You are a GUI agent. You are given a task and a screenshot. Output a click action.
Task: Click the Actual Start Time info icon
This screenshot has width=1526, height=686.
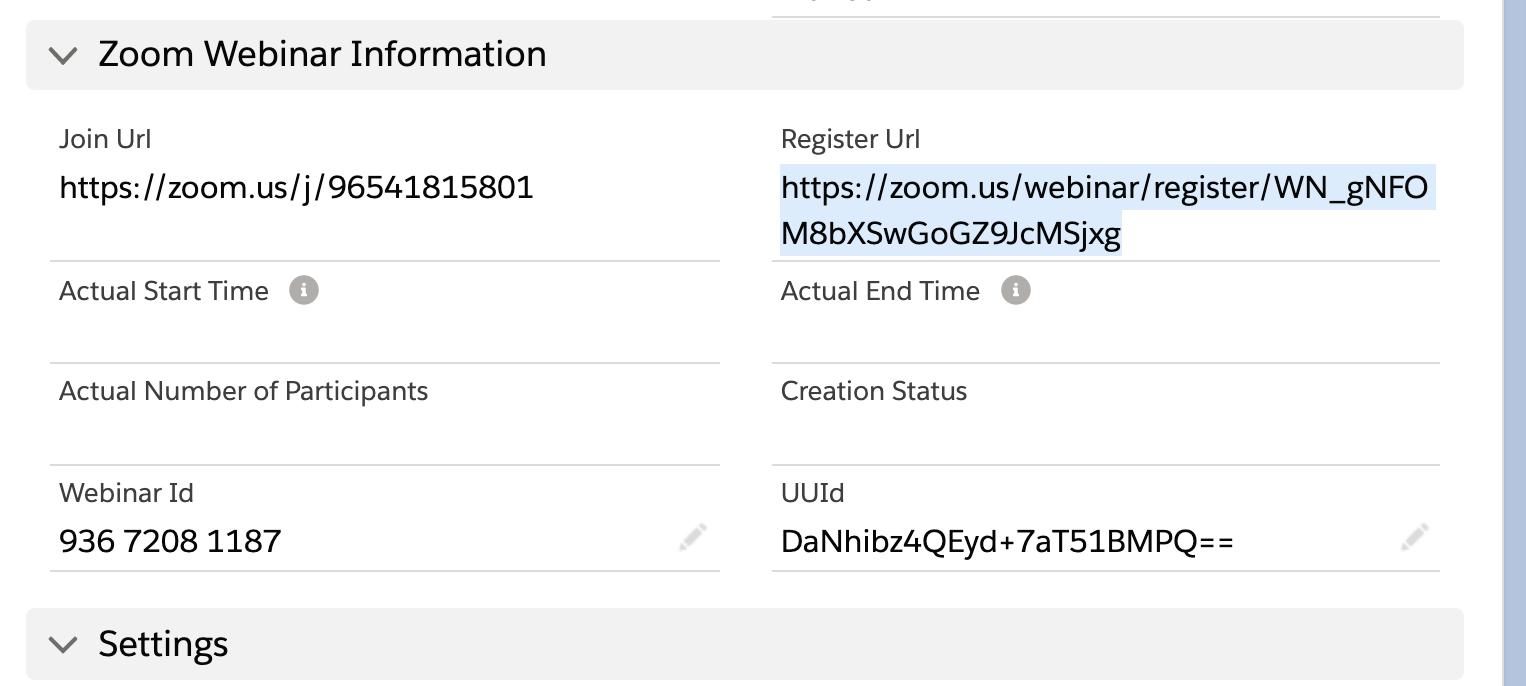pyautogui.click(x=304, y=291)
